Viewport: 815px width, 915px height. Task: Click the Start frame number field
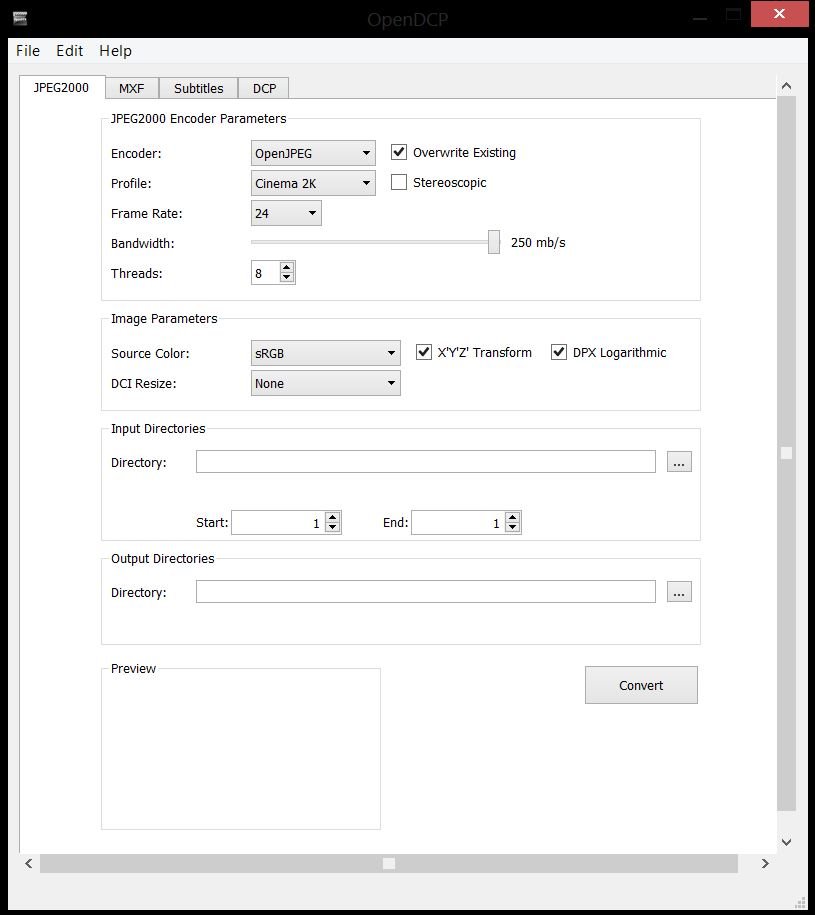[x=278, y=523]
